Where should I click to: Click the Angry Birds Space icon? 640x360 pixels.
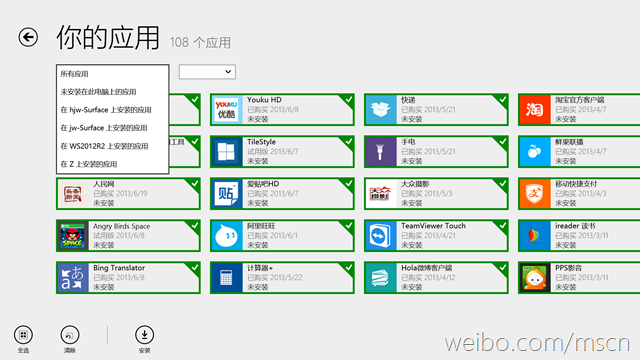click(73, 236)
